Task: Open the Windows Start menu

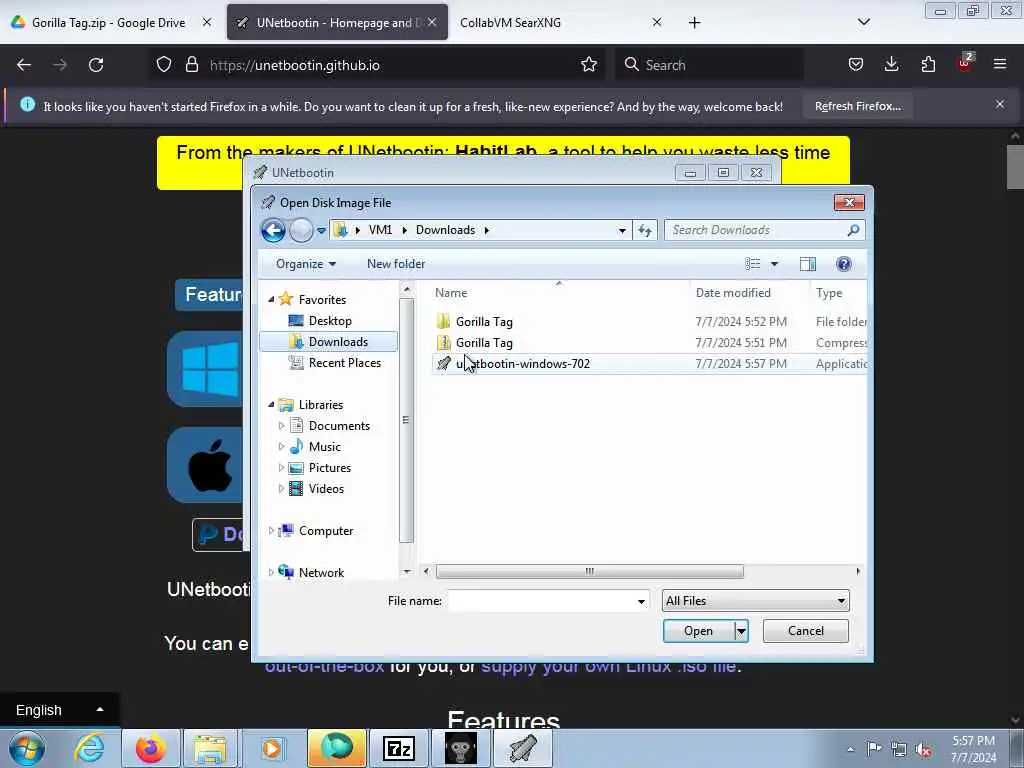Action: coord(27,748)
